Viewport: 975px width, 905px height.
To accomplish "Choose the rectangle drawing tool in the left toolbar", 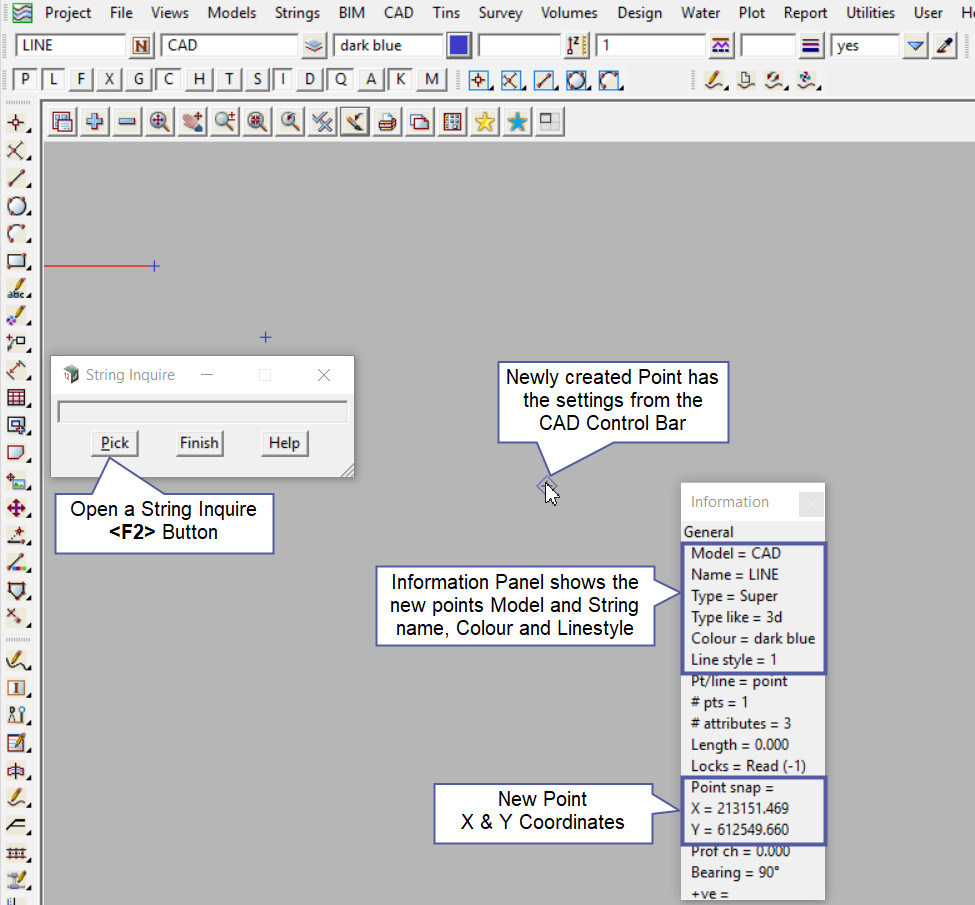I will [17, 262].
